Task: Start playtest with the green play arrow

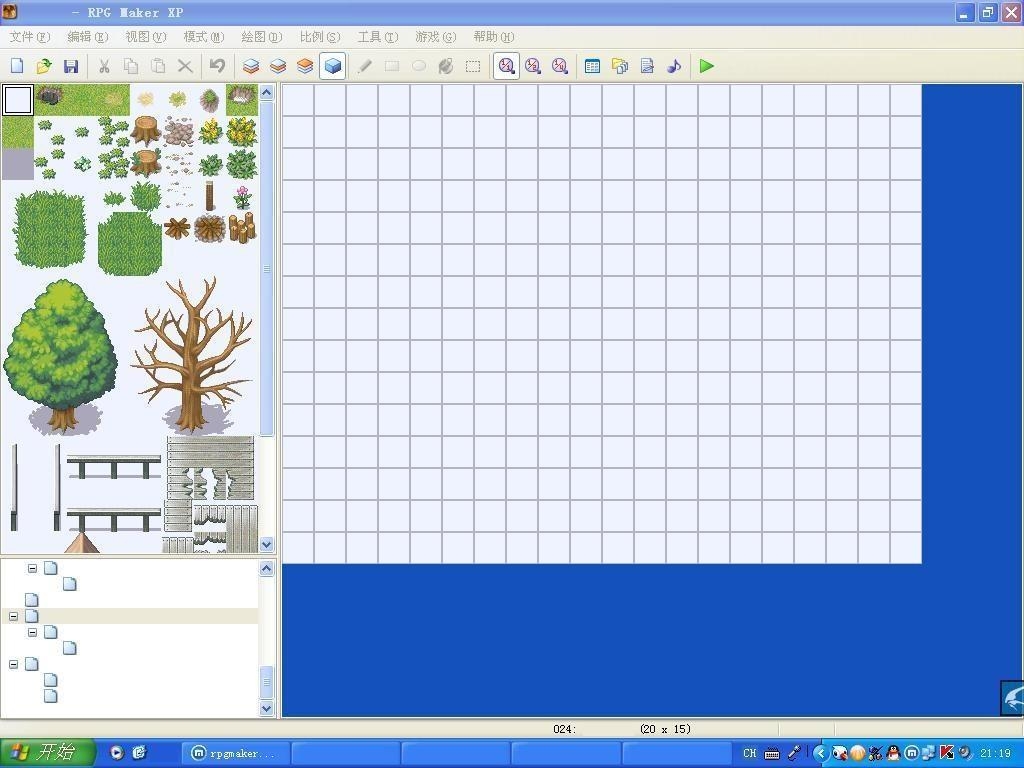Action: click(x=707, y=66)
